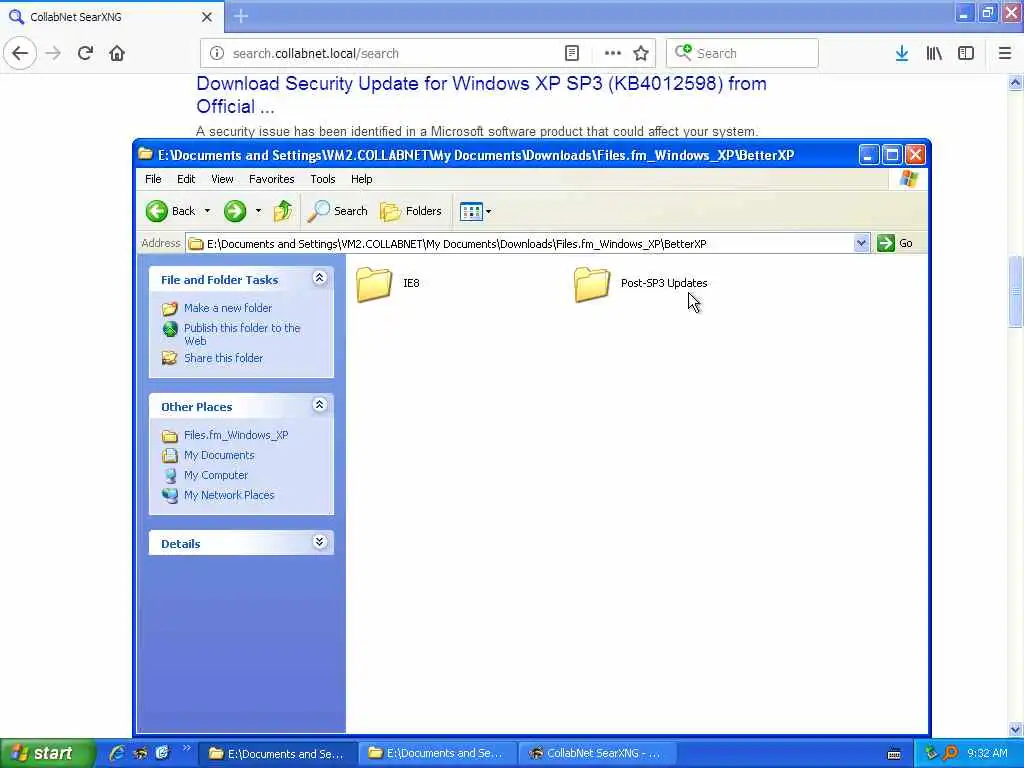Click Explorer Forward green arrow
The width and height of the screenshot is (1024, 768).
(235, 211)
